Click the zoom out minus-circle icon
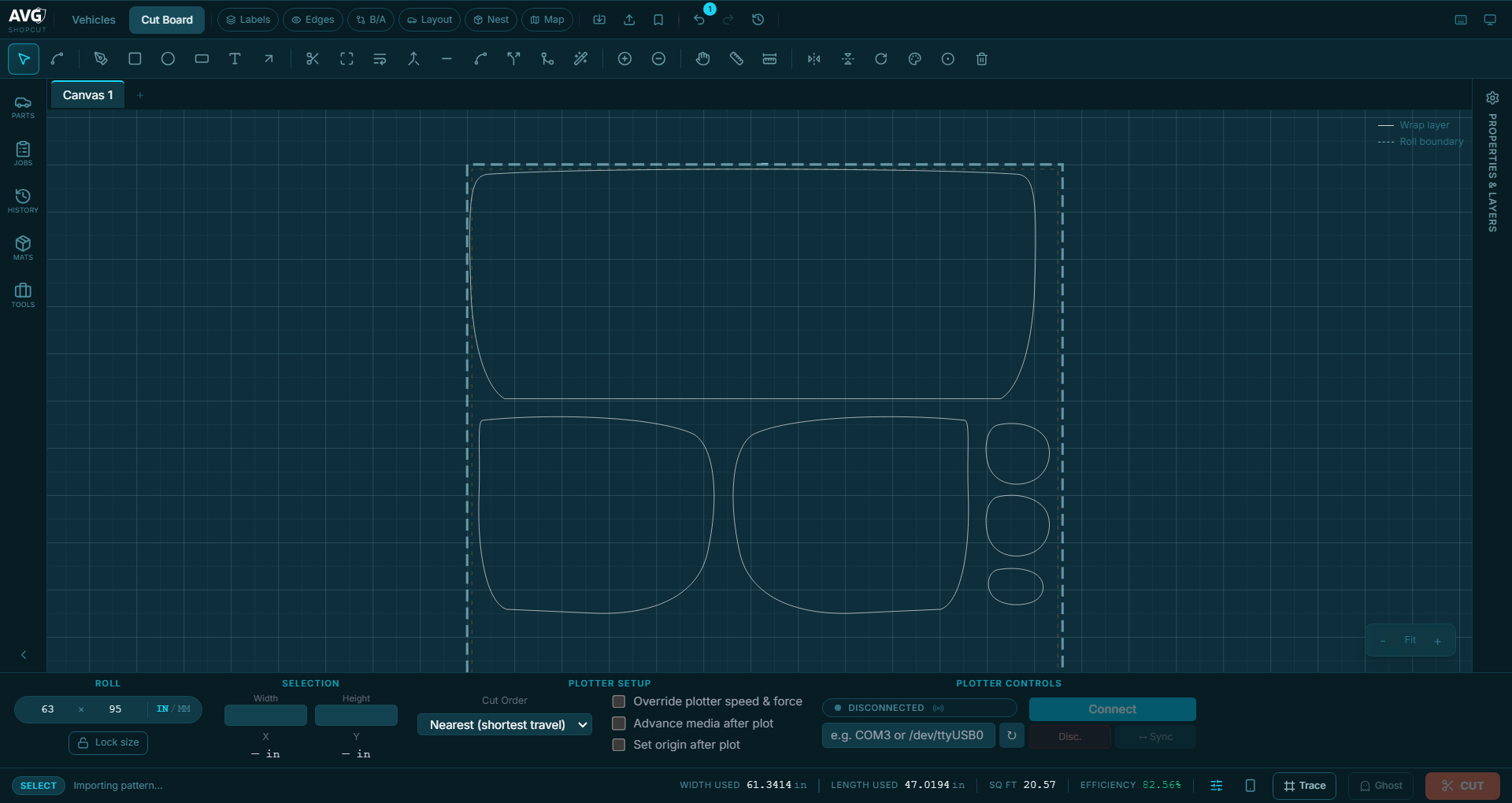This screenshot has width=1512, height=803. pos(658,59)
